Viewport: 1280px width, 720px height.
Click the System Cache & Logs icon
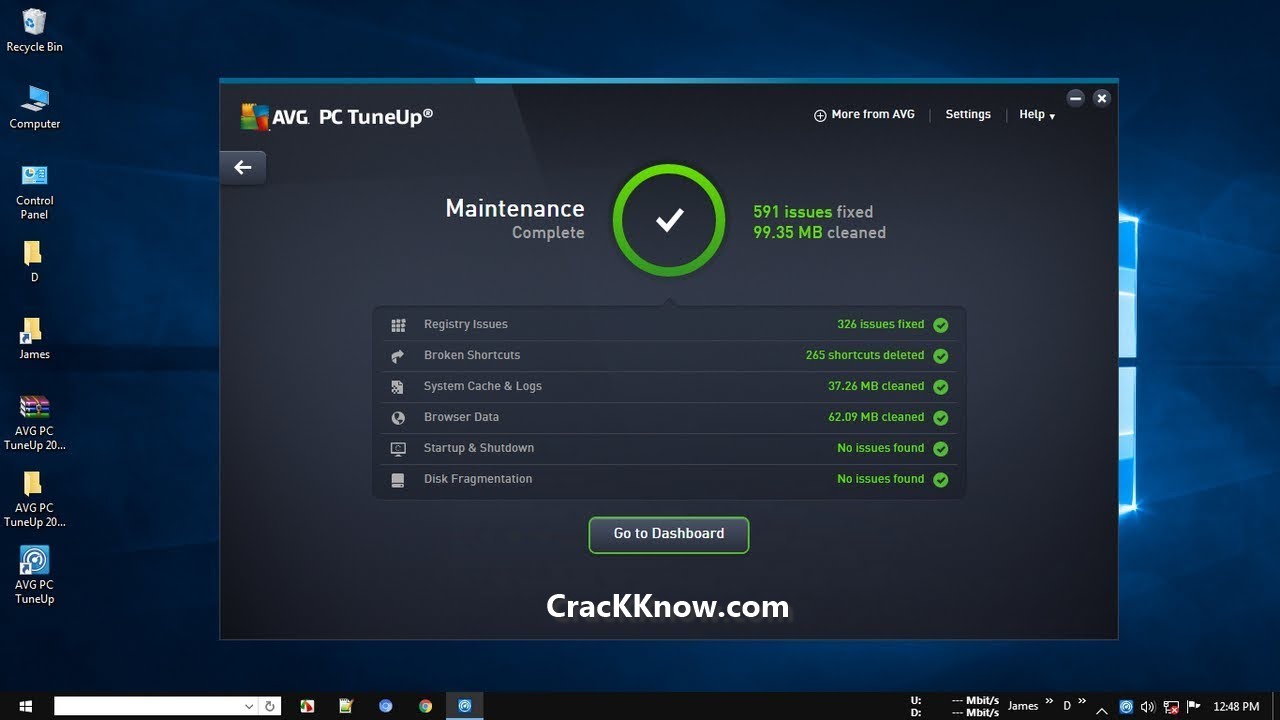point(398,387)
